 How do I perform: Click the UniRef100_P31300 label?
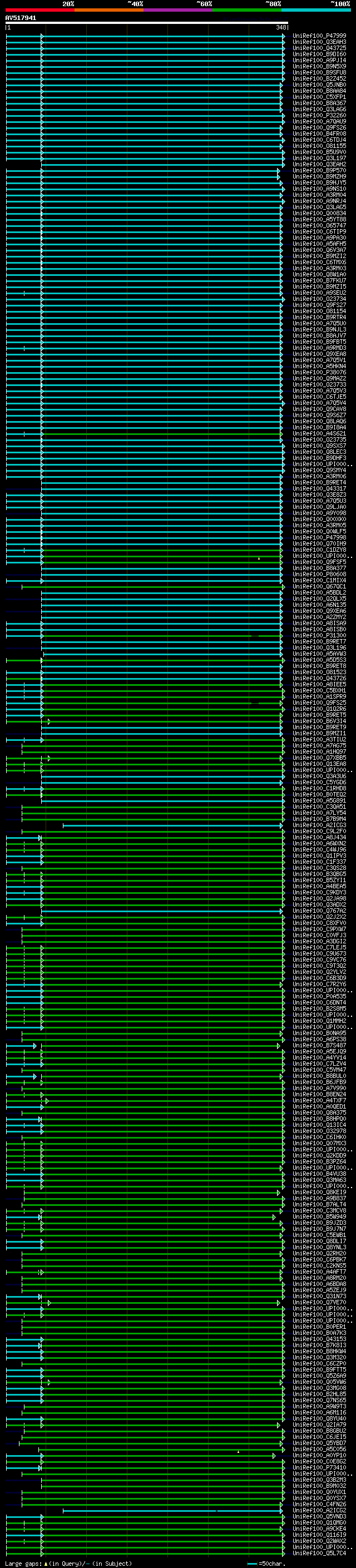click(319, 635)
